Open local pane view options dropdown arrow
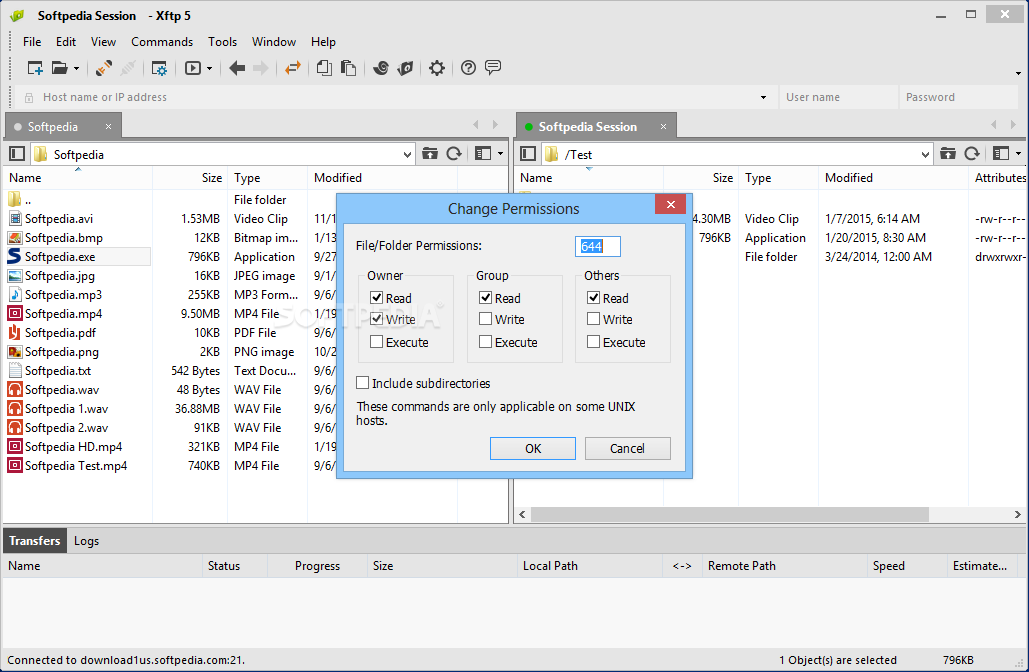Screen dimensions: 1029x672 pos(501,154)
